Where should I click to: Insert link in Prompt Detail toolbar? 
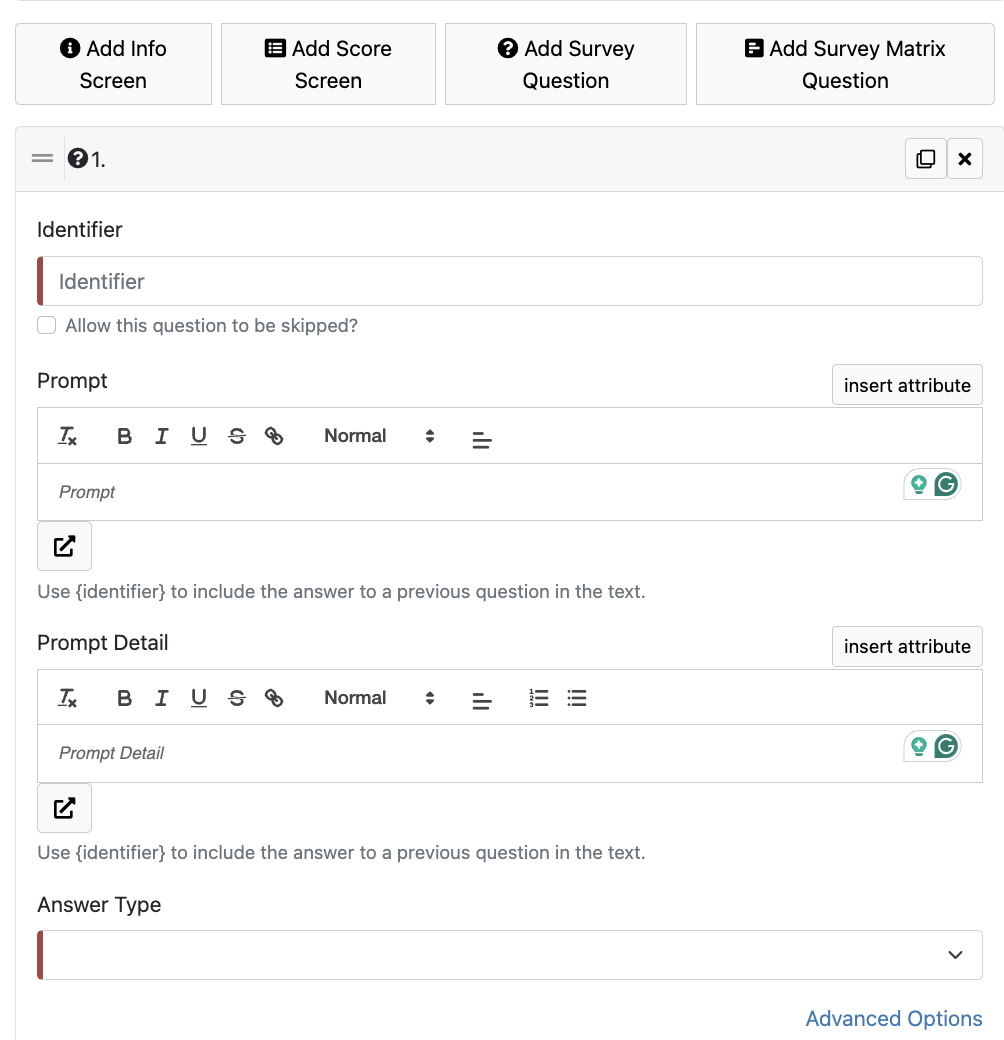(274, 698)
